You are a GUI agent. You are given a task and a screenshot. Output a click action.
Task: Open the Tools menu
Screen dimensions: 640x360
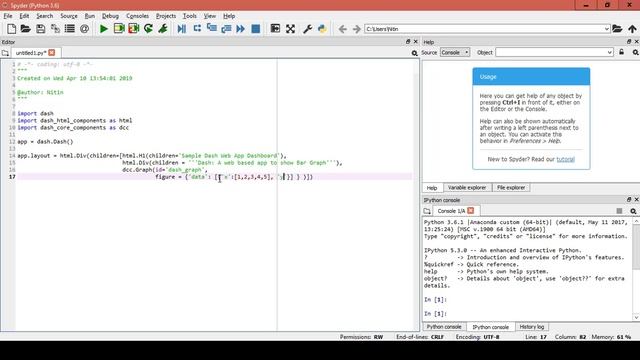pyautogui.click(x=189, y=16)
